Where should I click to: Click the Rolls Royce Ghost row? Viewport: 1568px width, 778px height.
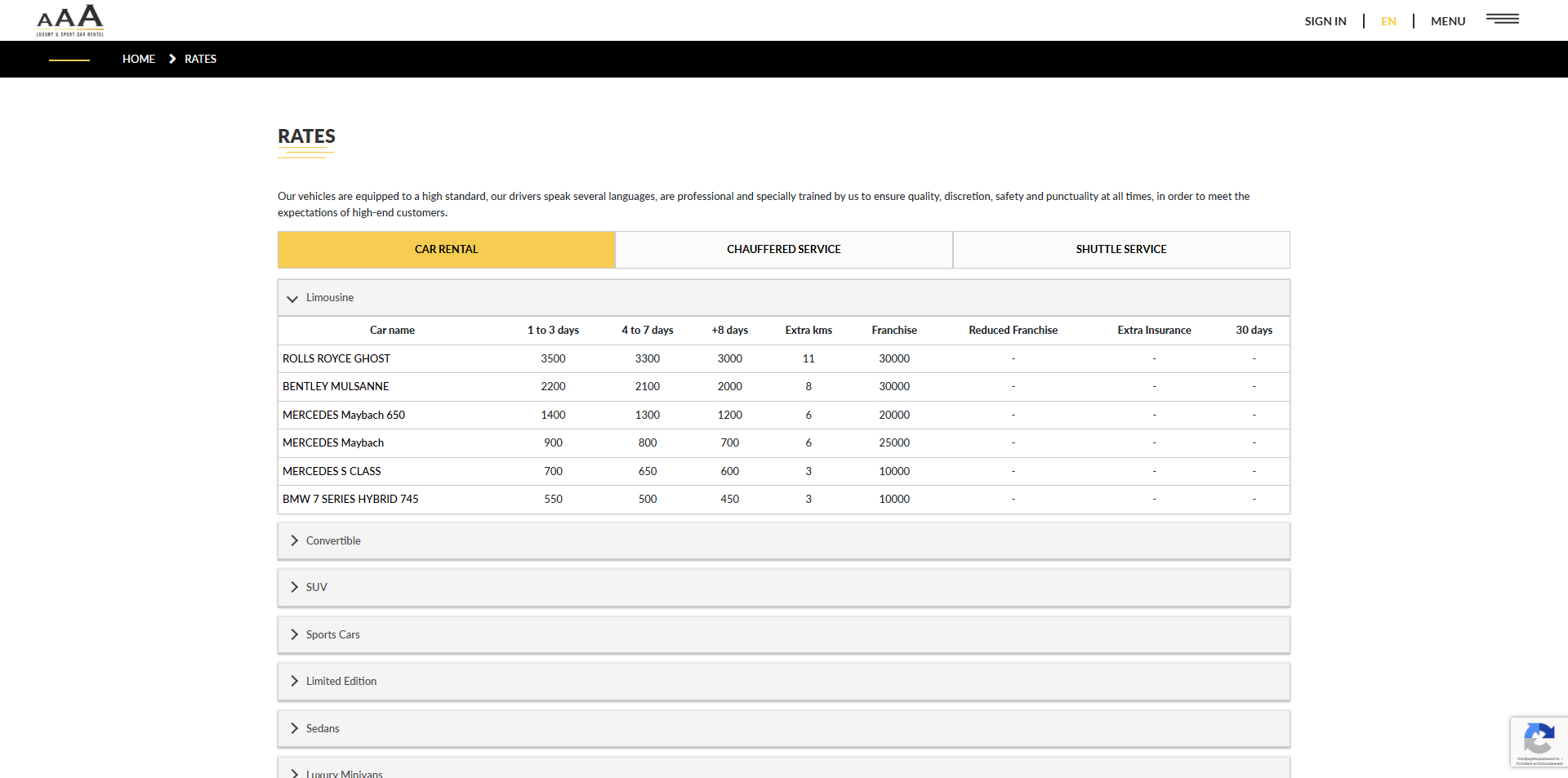click(x=336, y=358)
